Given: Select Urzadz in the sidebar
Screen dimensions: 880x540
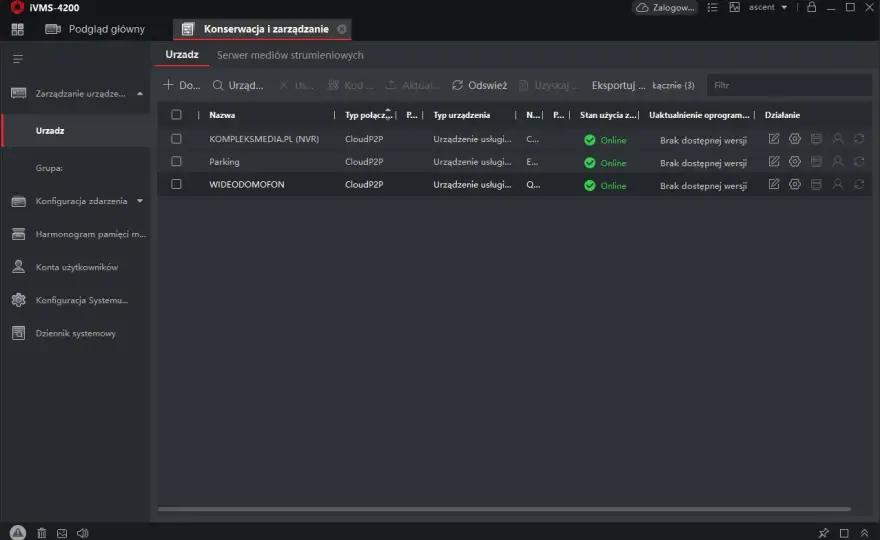Looking at the screenshot, I should 76,130.
